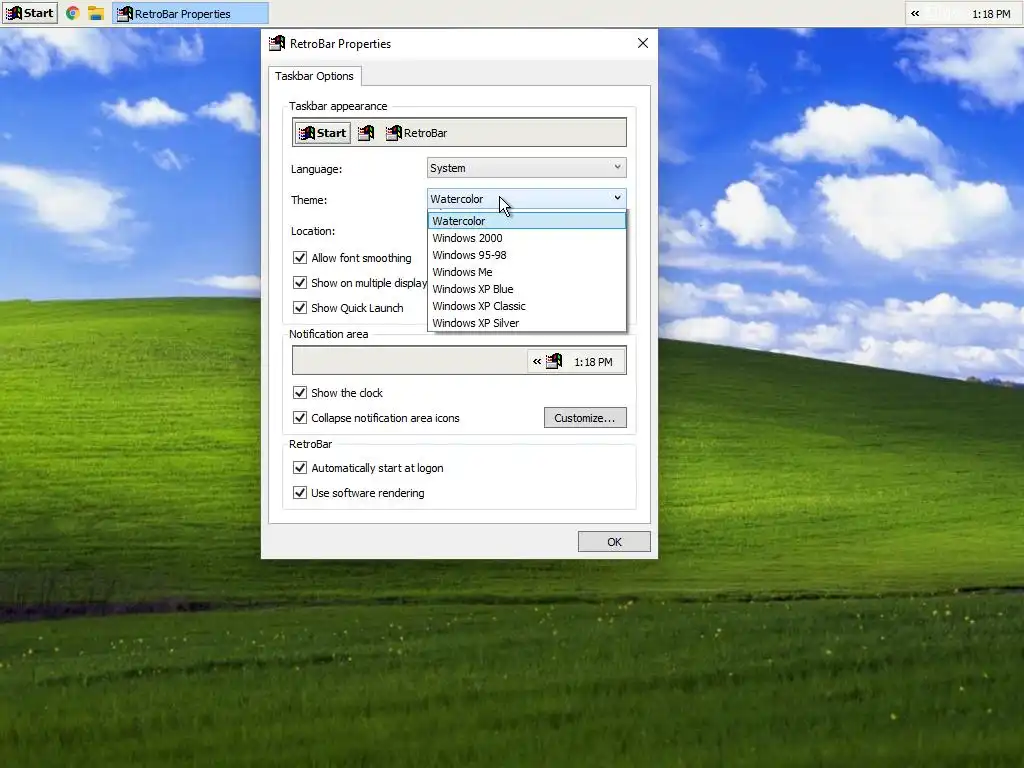This screenshot has height=768, width=1024.
Task: Toggle Show Quick Launch checkbox
Action: 300,307
